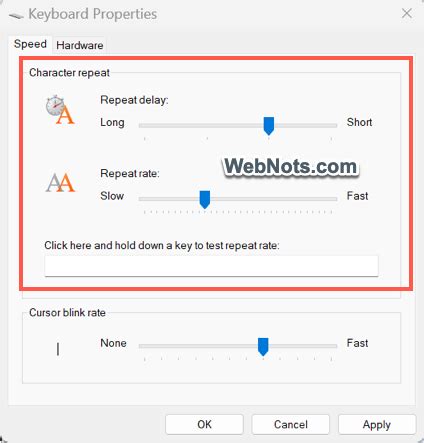Switch to the Speed tab

coord(30,44)
